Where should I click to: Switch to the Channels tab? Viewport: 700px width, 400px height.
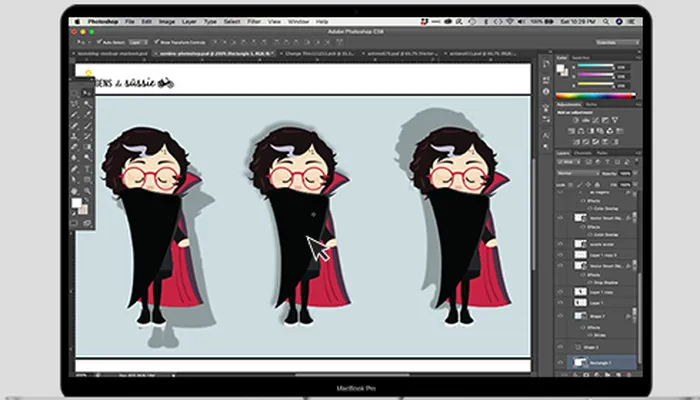pyautogui.click(x=583, y=153)
